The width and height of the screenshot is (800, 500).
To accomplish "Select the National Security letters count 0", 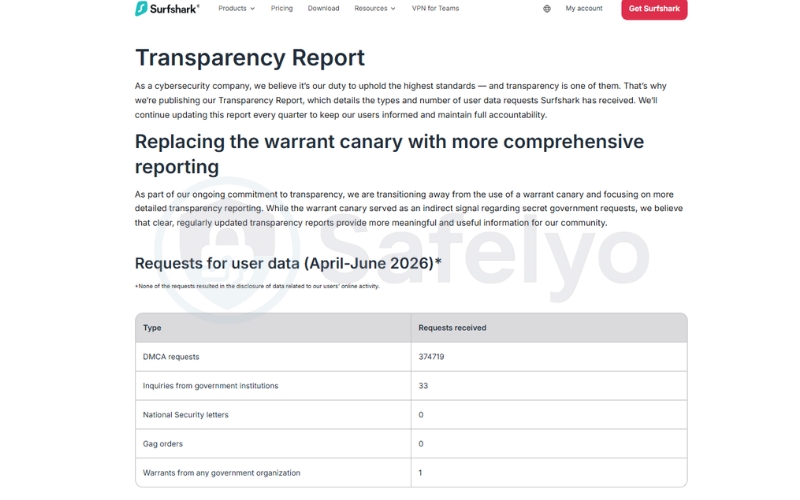I will [421, 415].
